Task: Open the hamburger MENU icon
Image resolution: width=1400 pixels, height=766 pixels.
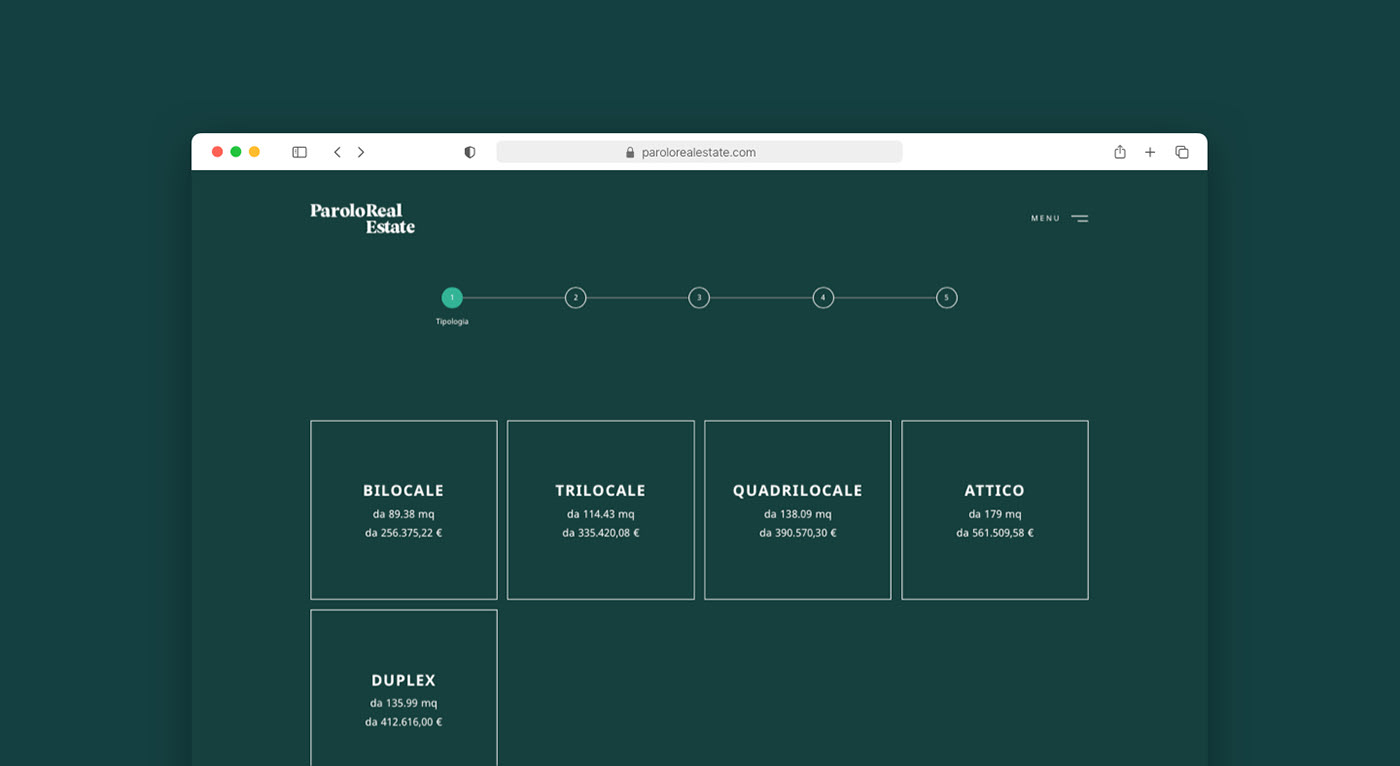Action: pos(1079,218)
